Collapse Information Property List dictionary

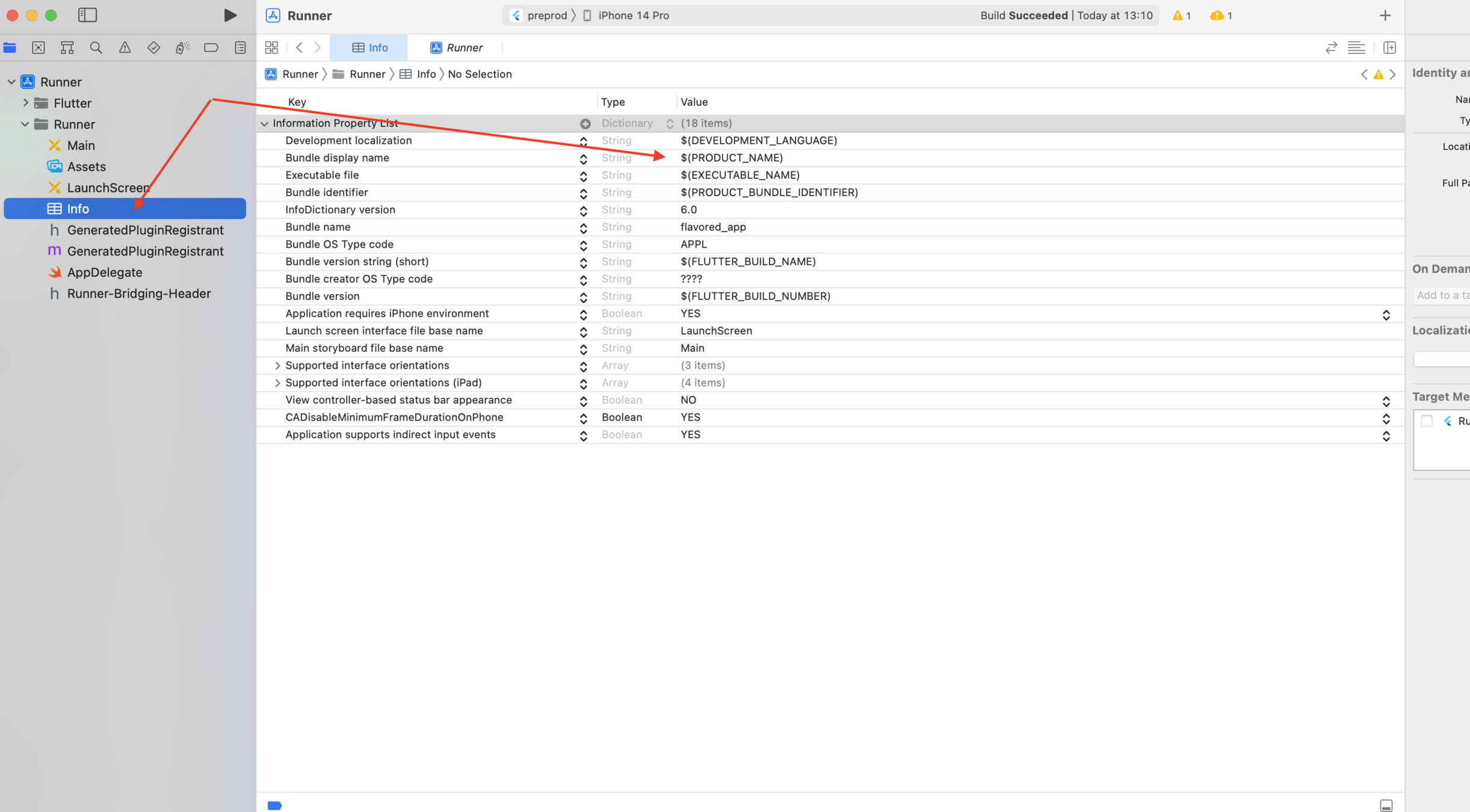coord(264,123)
